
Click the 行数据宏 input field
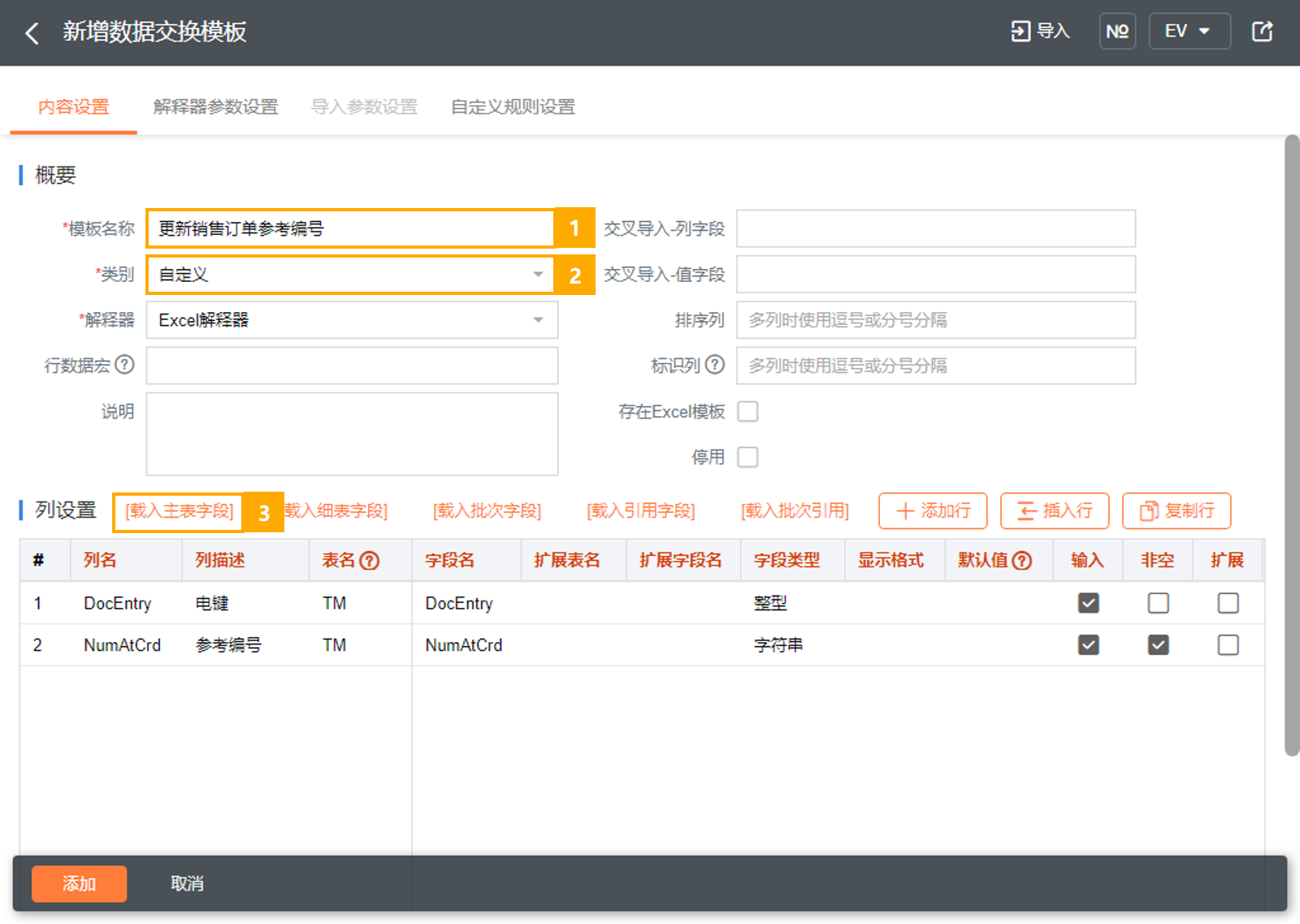[352, 366]
